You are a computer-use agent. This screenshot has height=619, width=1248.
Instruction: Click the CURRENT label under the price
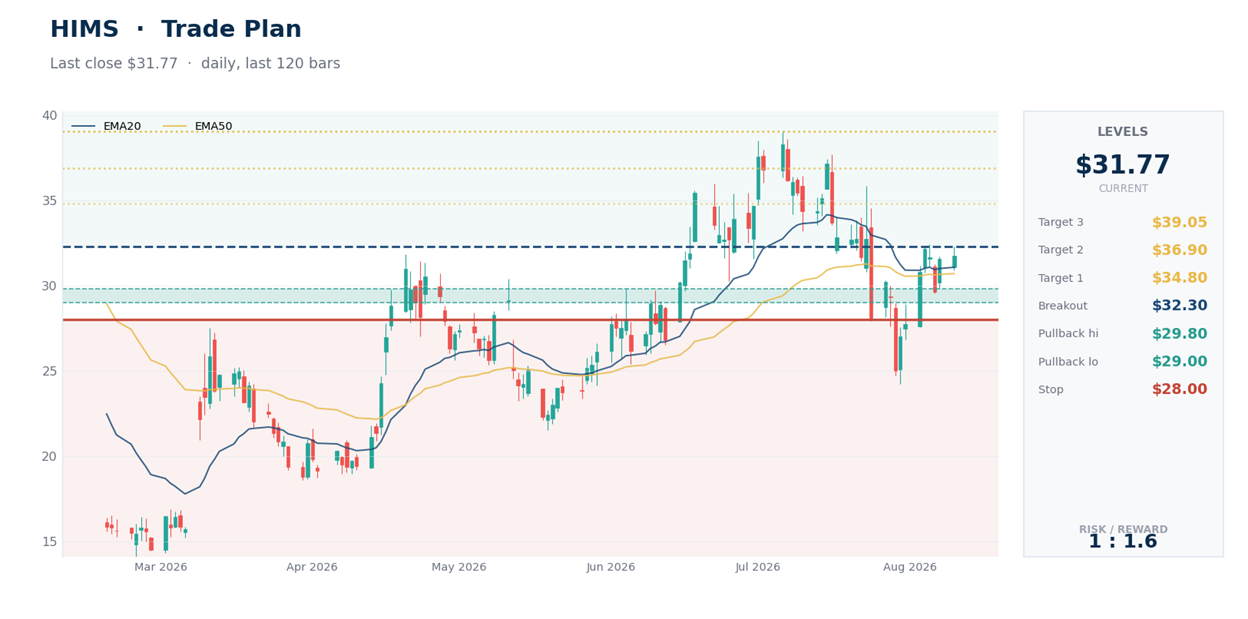tap(1123, 189)
